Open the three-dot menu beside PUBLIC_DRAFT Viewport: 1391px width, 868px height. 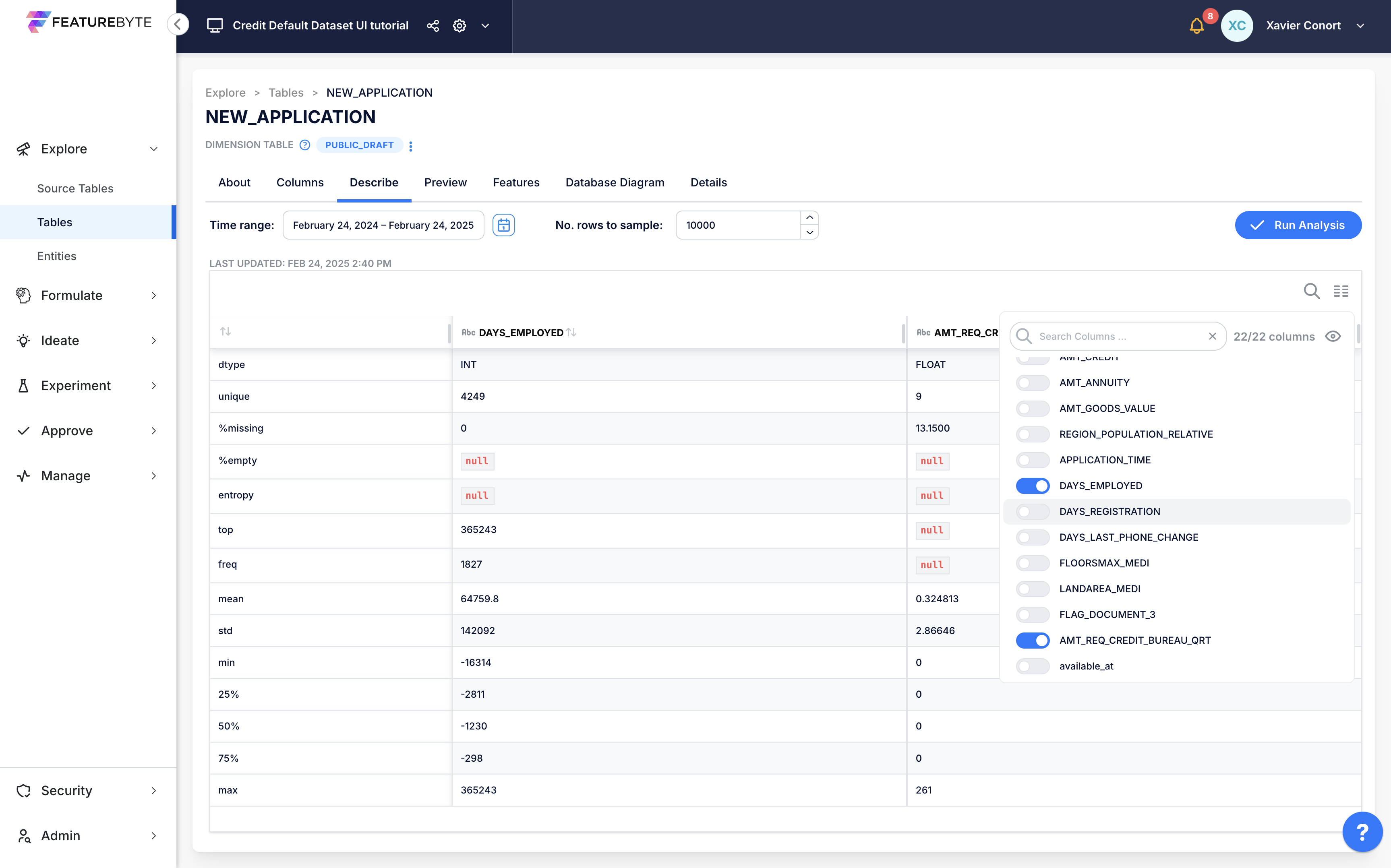(410, 146)
